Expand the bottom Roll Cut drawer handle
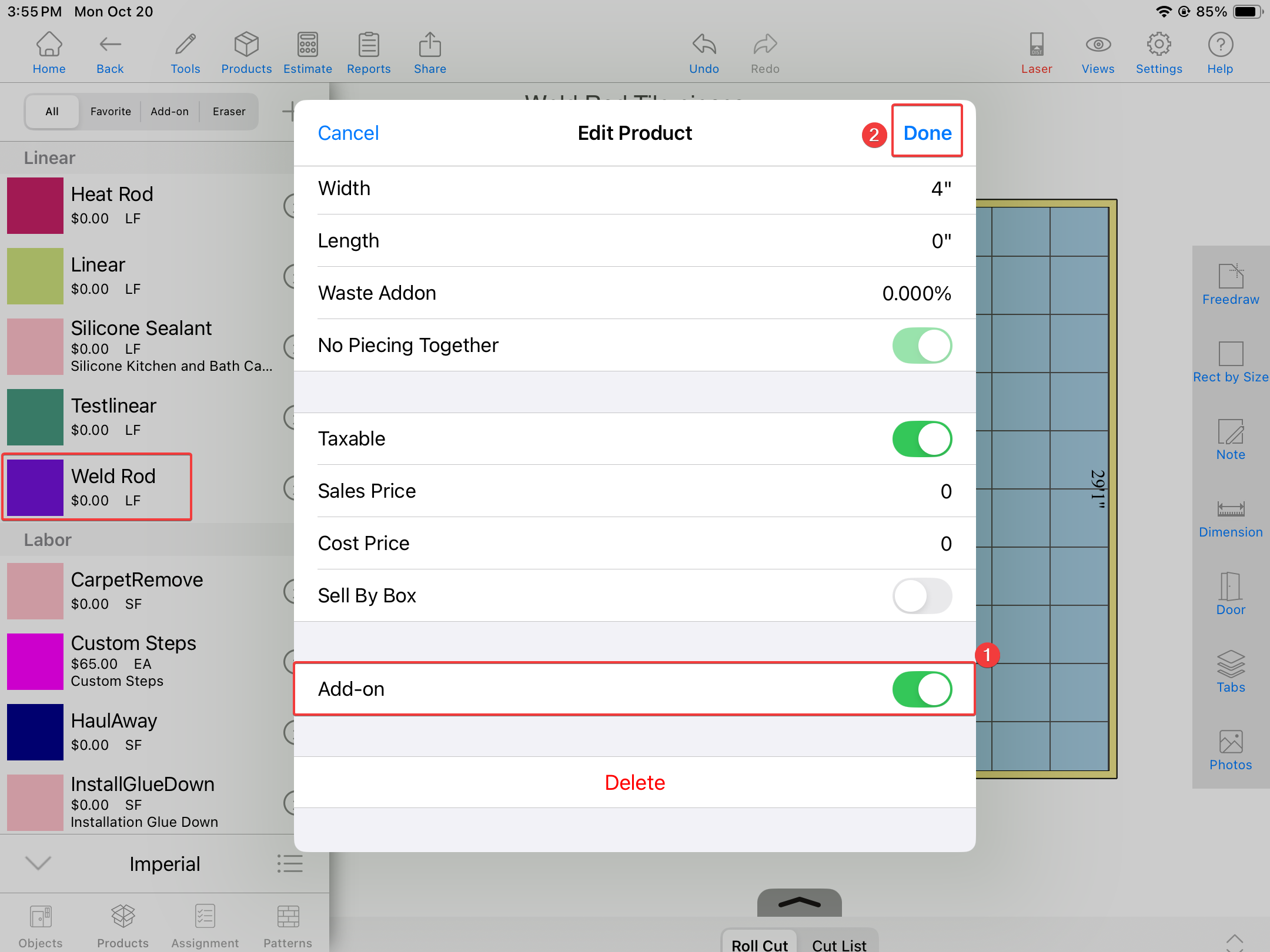 pos(799,903)
